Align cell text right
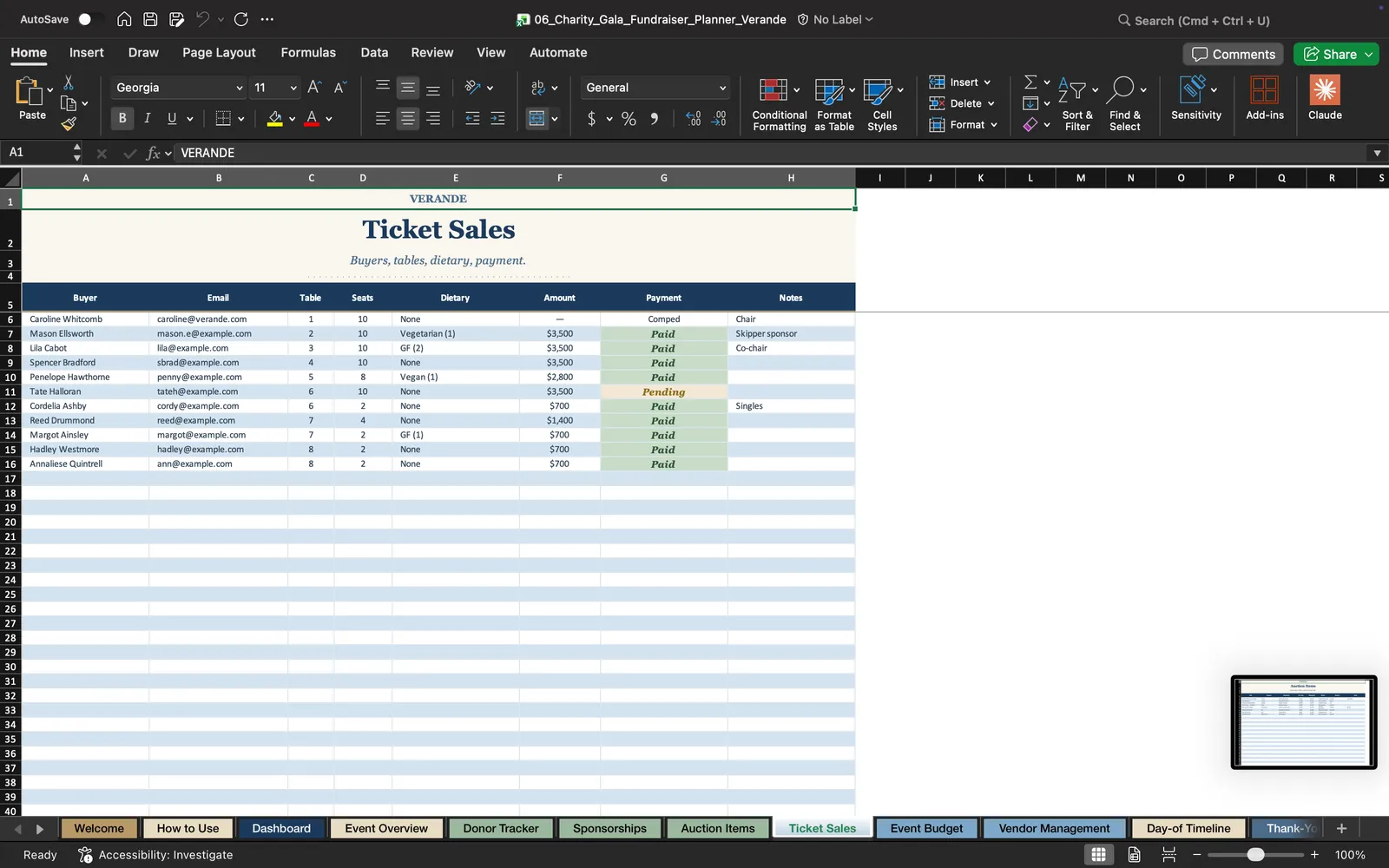1389x868 pixels. tap(433, 118)
